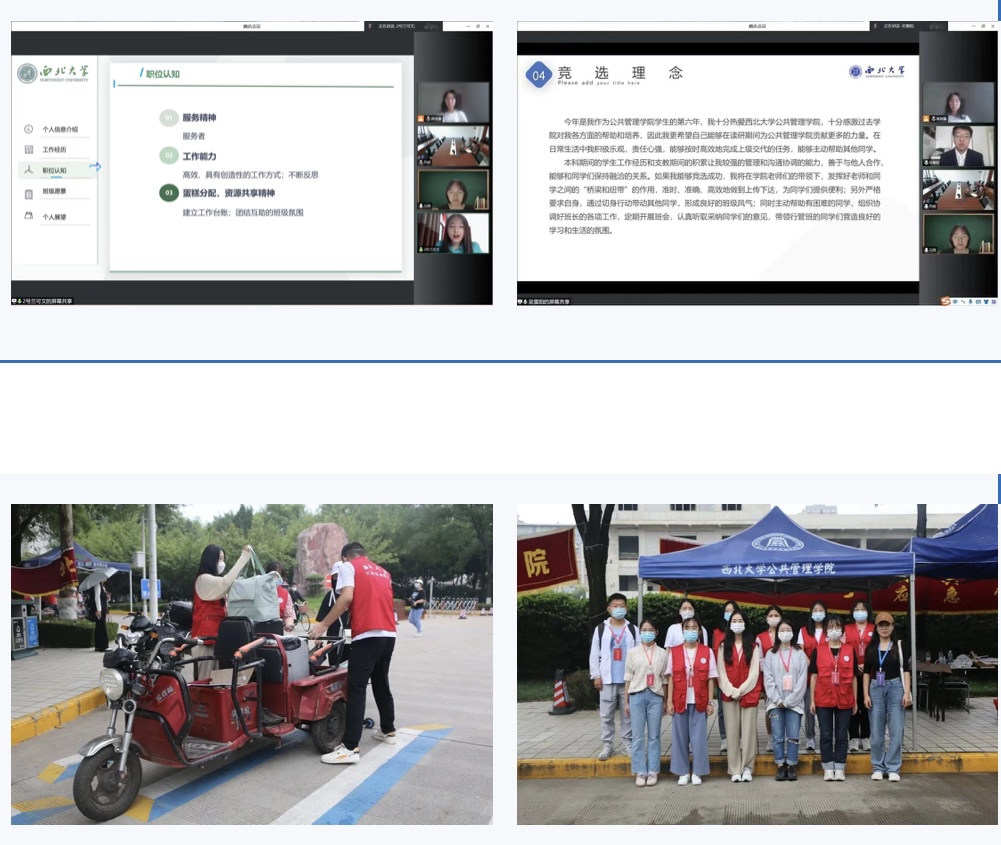
Task: Click the 职位认知 sidebar icon
Action: 28,171
